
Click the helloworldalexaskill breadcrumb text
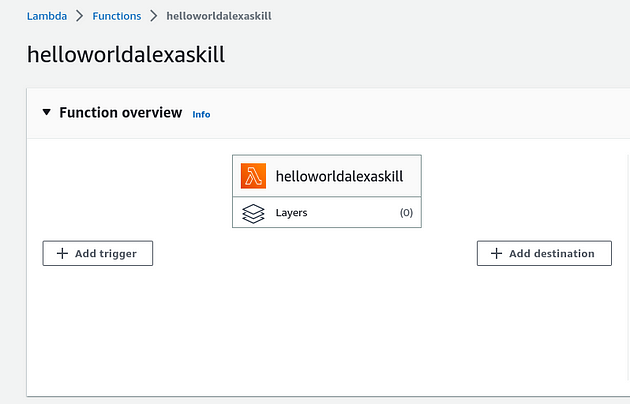pos(219,16)
